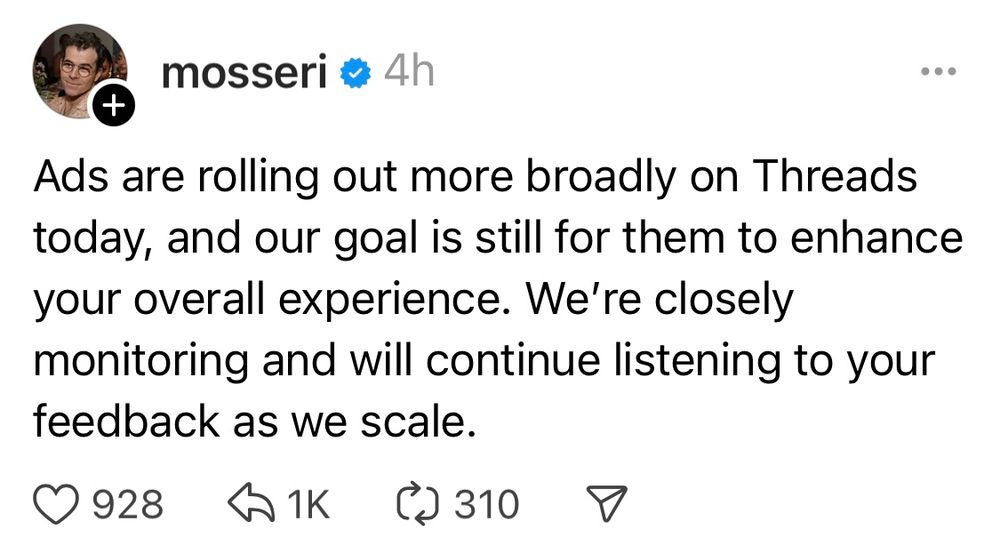Screen dimensions: 1000x555
Task: Click the blue verified badge next to mosseri
Action: click(356, 73)
